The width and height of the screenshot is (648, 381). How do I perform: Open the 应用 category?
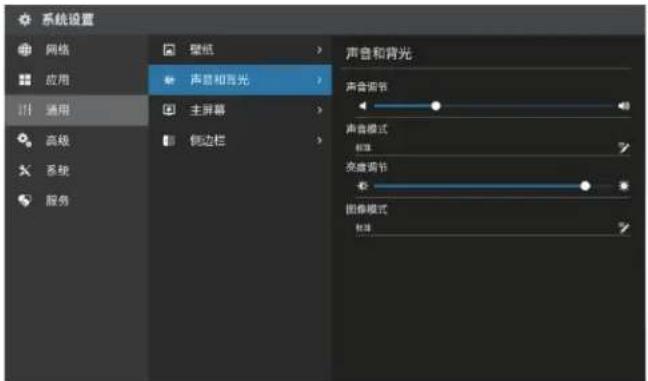coord(77,80)
